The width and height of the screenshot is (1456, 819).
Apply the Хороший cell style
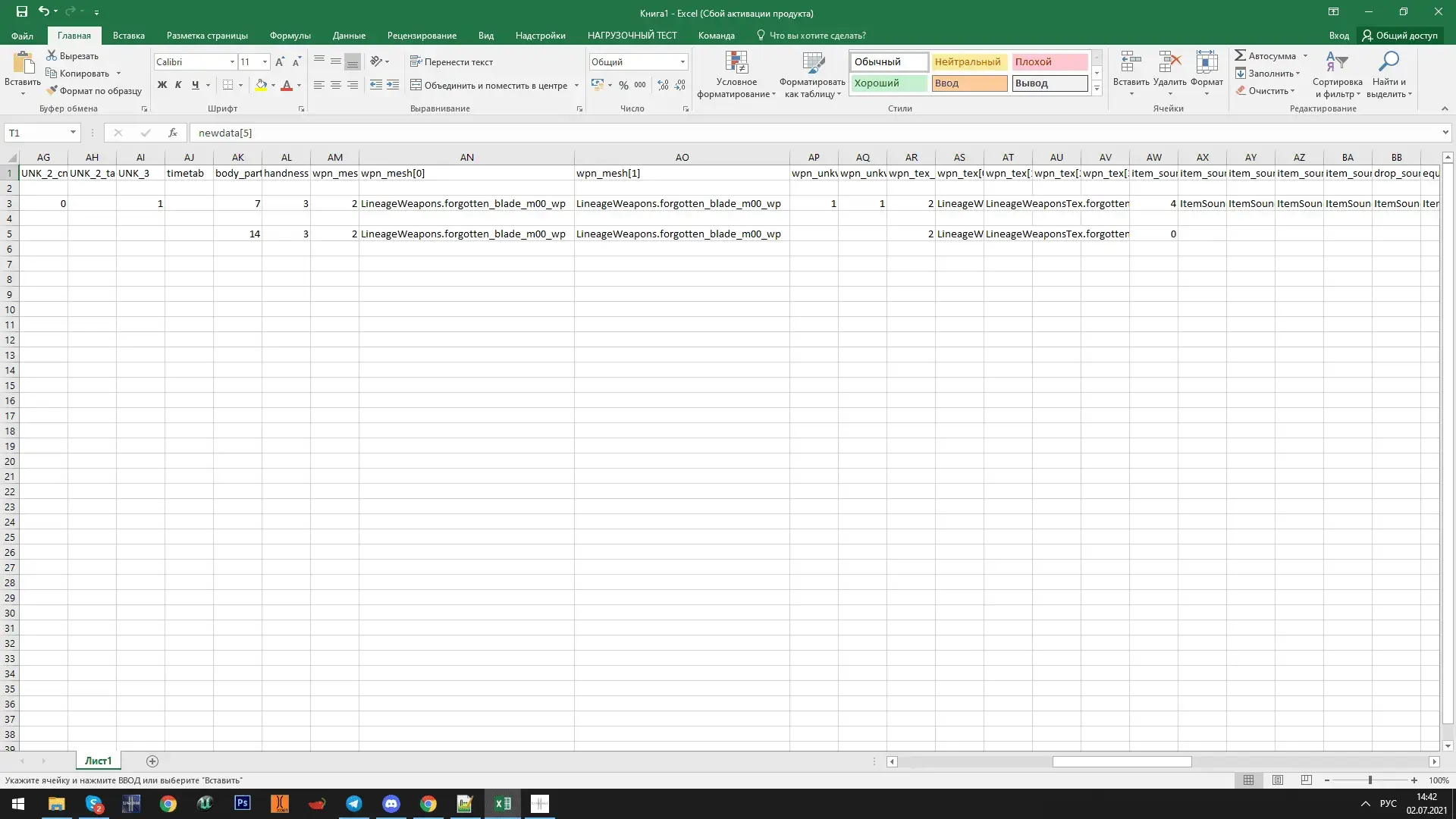click(x=889, y=83)
